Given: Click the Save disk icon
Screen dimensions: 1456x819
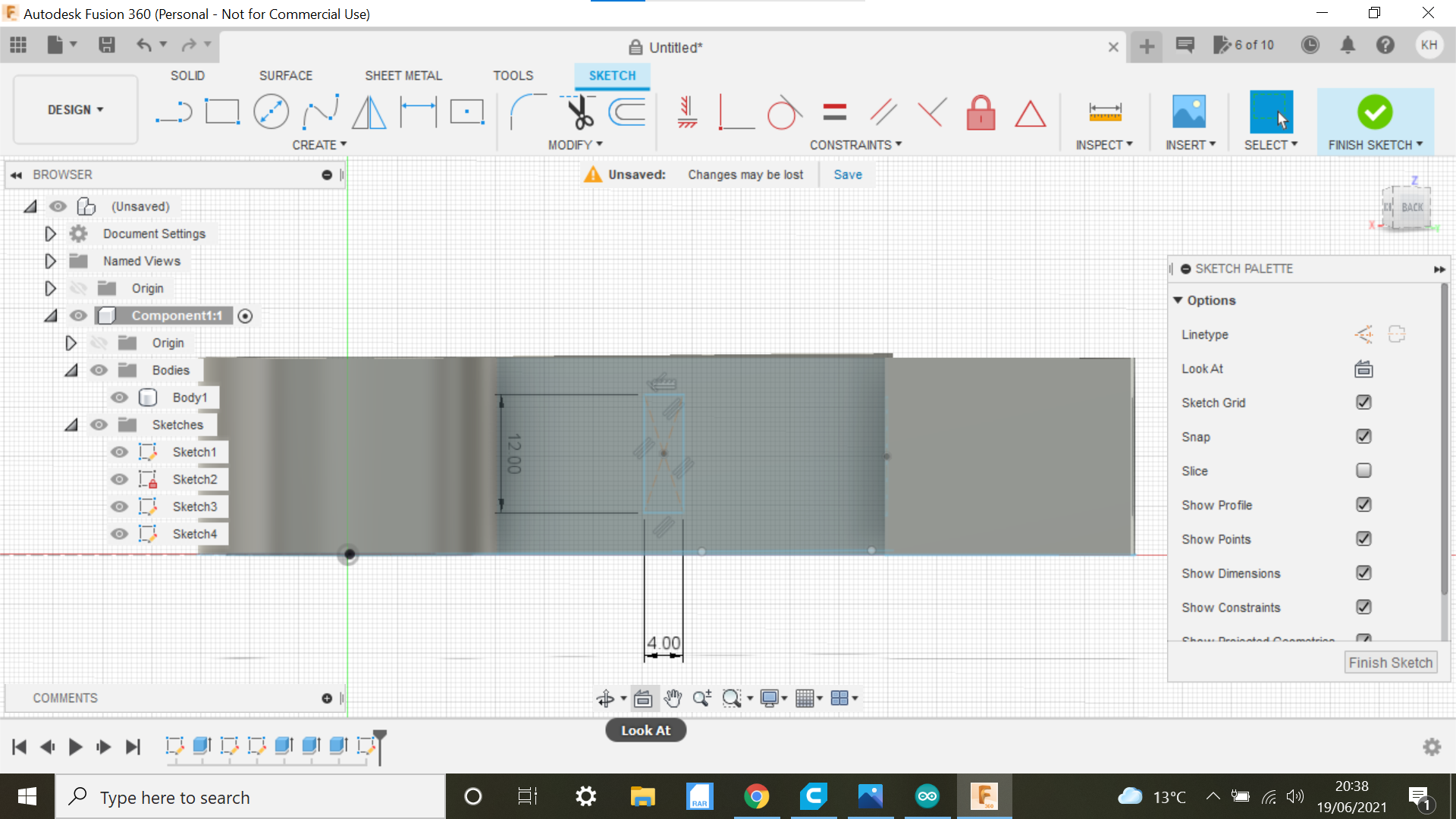Looking at the screenshot, I should (x=107, y=45).
